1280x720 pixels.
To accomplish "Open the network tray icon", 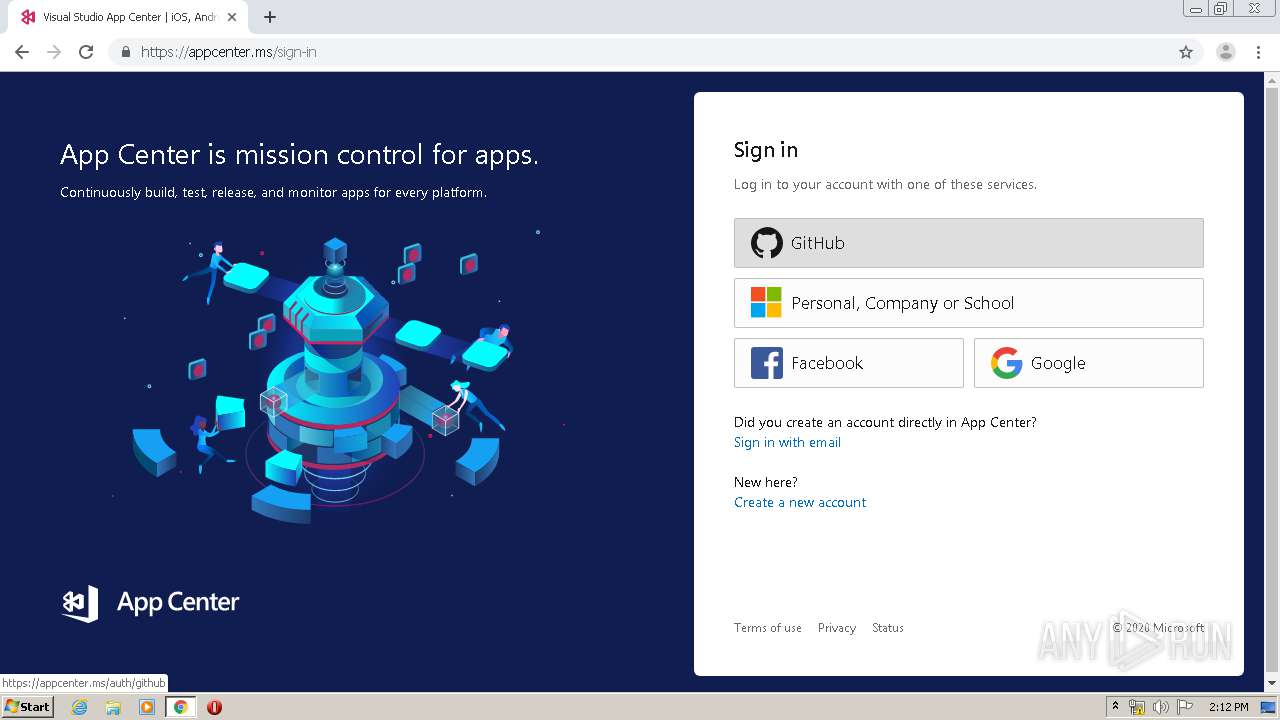I will [1137, 707].
